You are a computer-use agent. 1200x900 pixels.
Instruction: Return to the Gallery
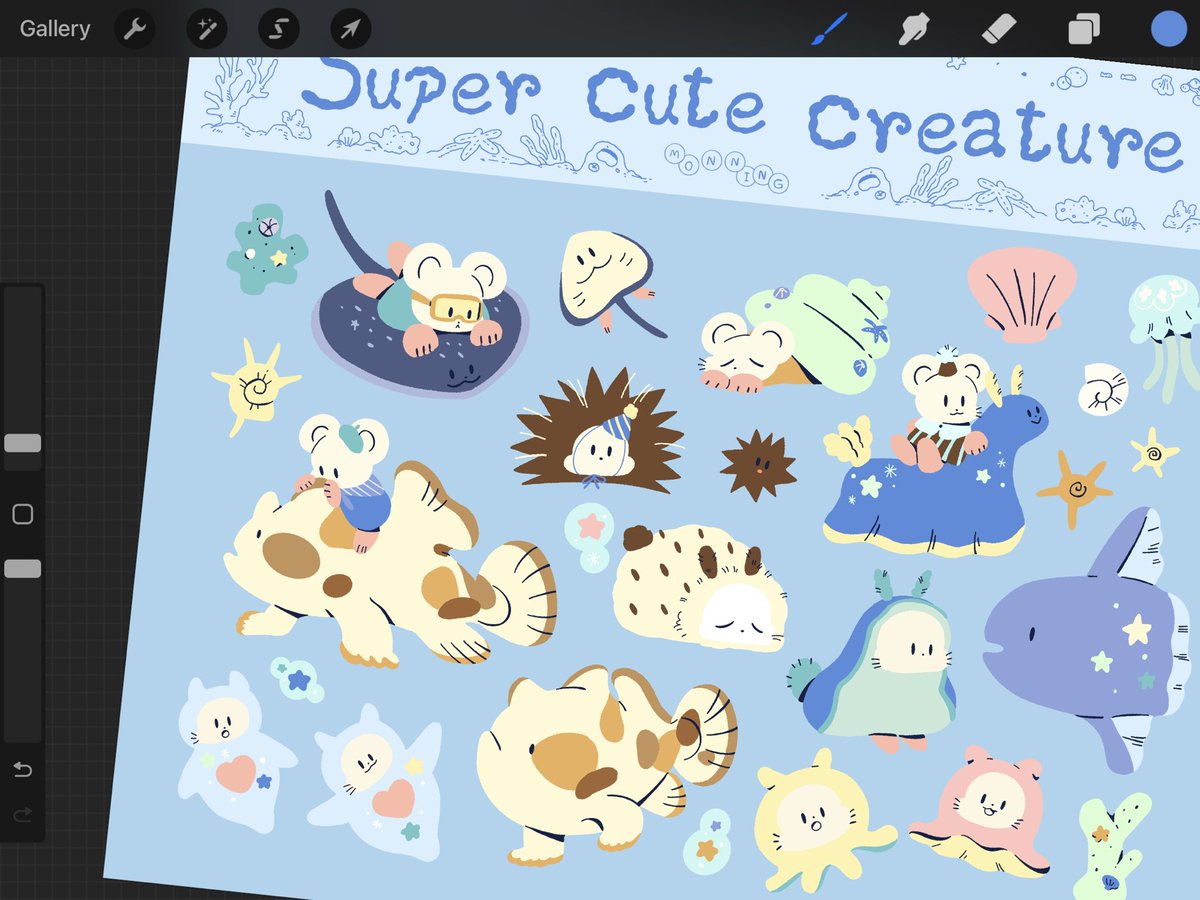[x=55, y=29]
